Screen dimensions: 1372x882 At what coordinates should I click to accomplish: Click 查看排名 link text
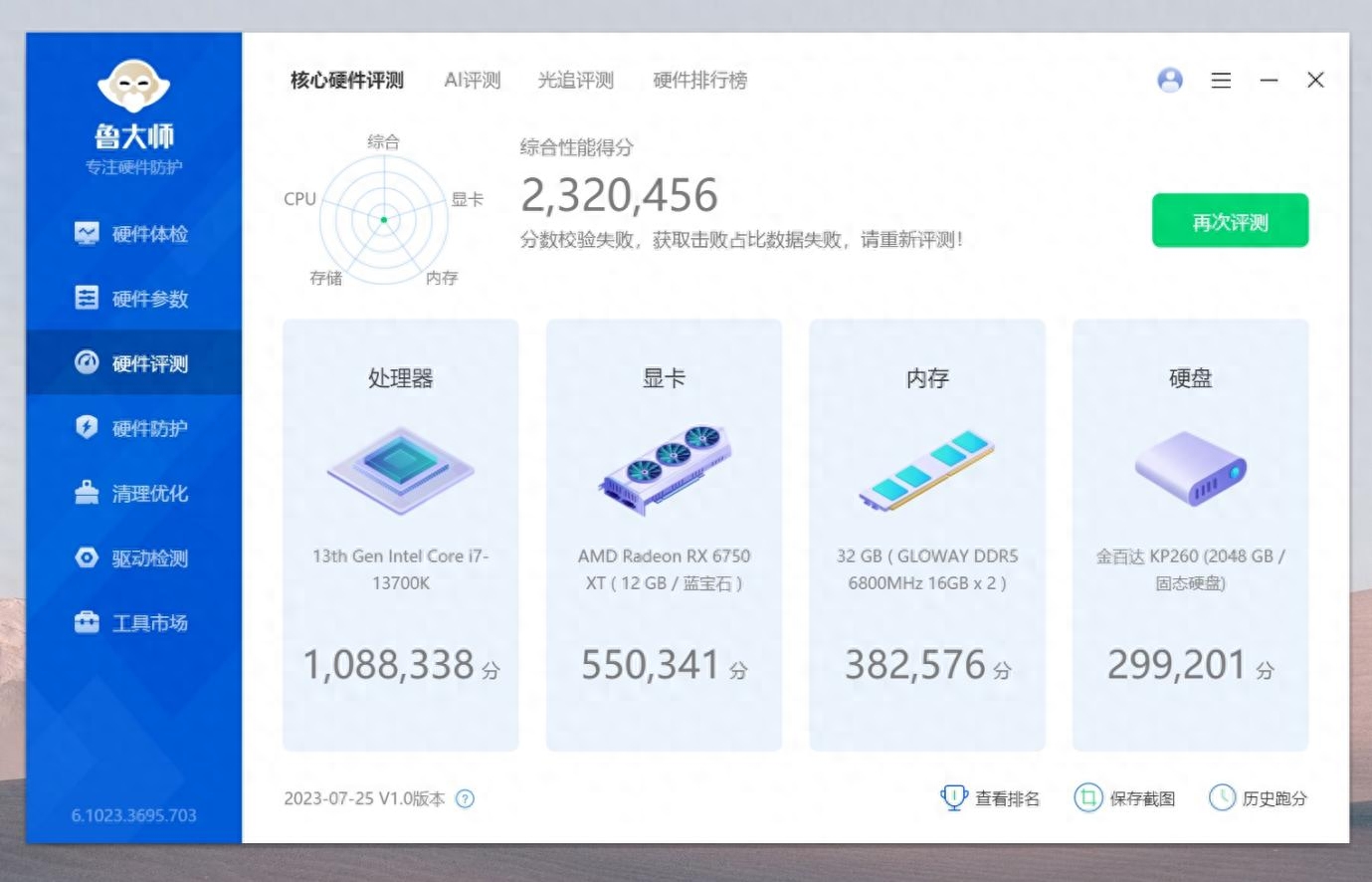(1007, 798)
